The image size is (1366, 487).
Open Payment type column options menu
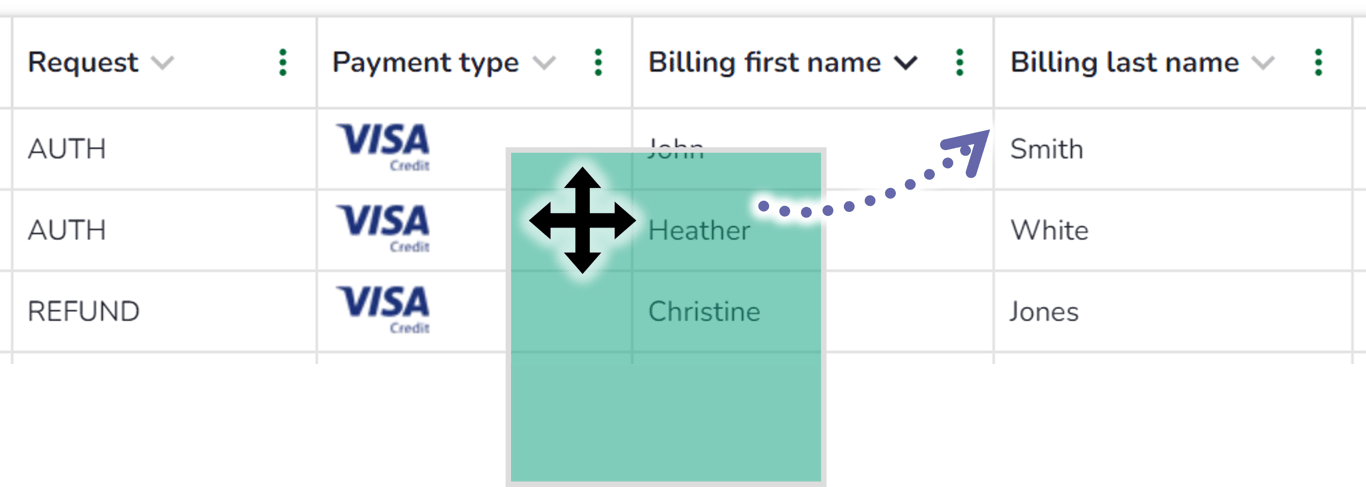point(598,63)
